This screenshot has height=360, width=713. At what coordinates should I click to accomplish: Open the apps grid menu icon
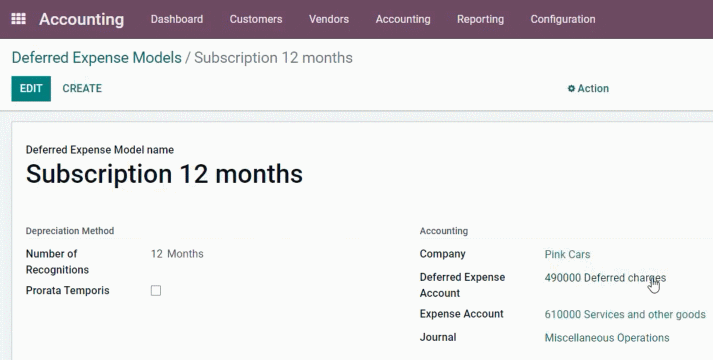click(x=18, y=19)
